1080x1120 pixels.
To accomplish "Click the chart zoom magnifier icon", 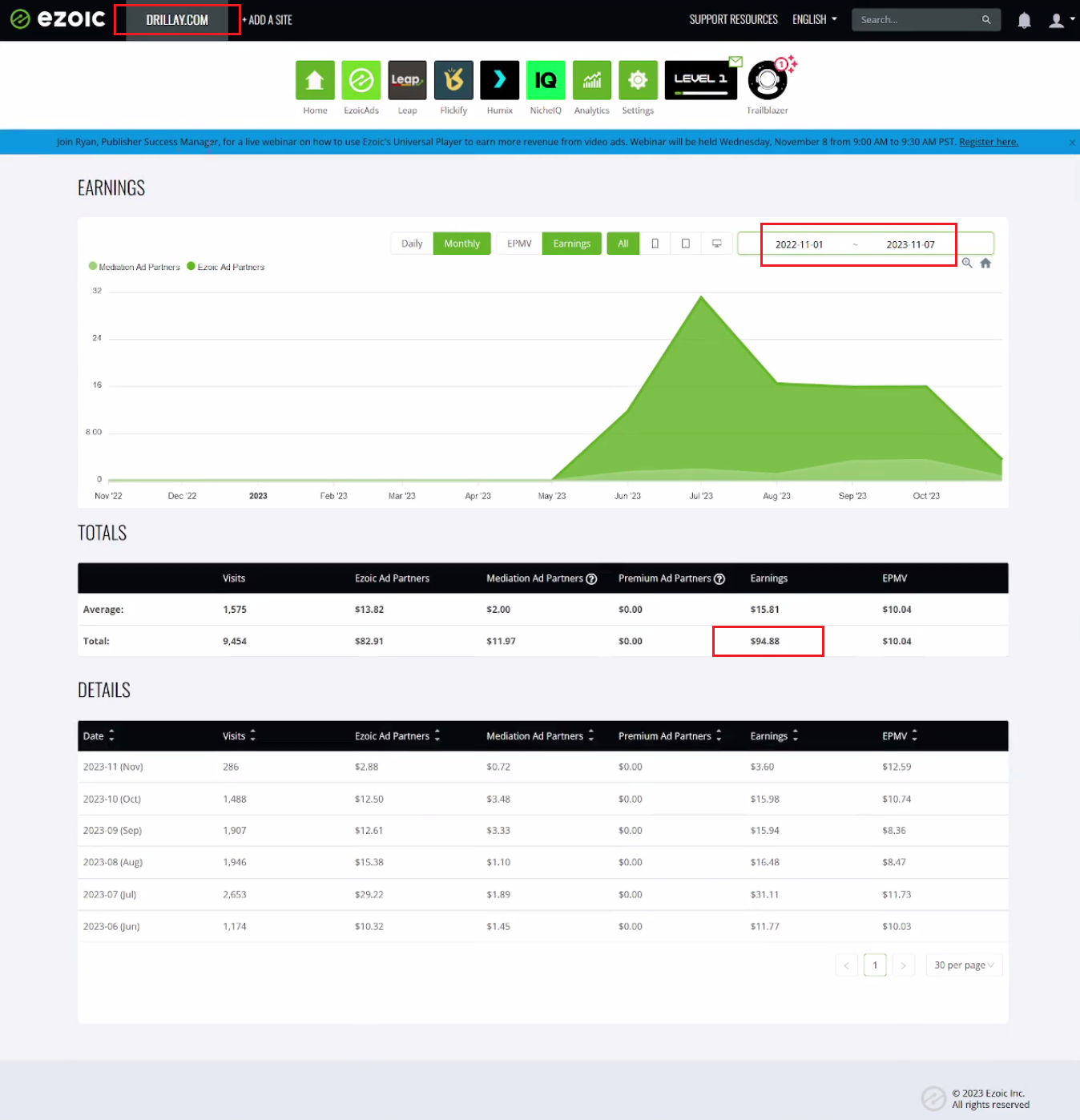I will [967, 263].
